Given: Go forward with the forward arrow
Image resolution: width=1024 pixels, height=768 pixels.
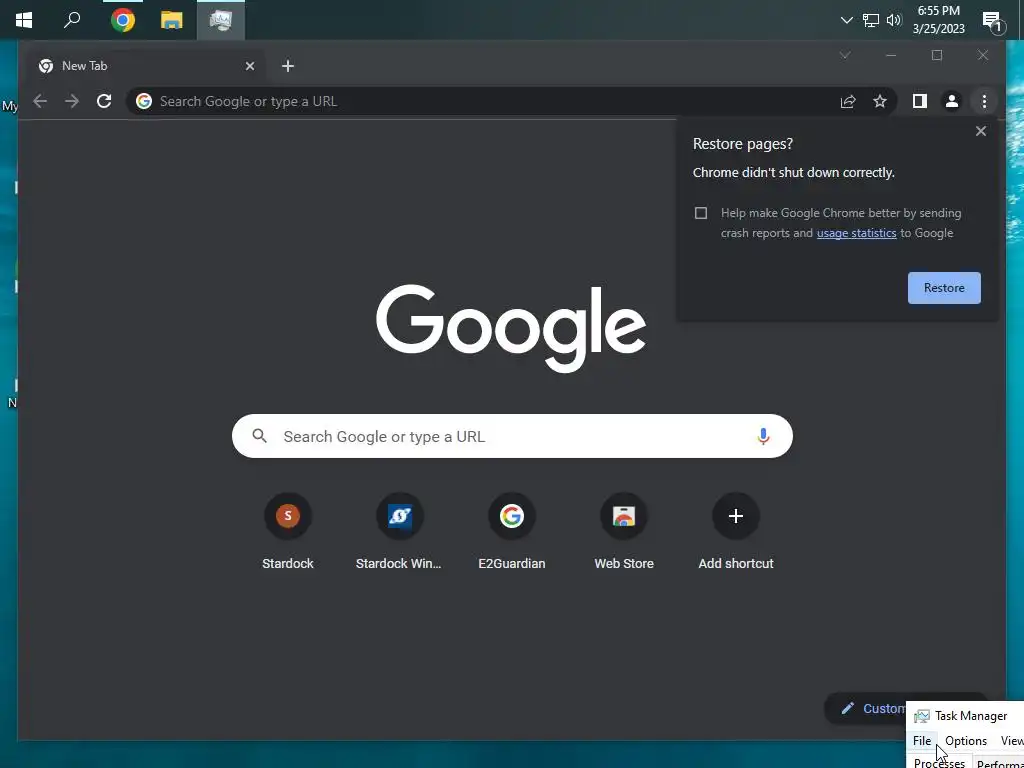Looking at the screenshot, I should [x=72, y=101].
